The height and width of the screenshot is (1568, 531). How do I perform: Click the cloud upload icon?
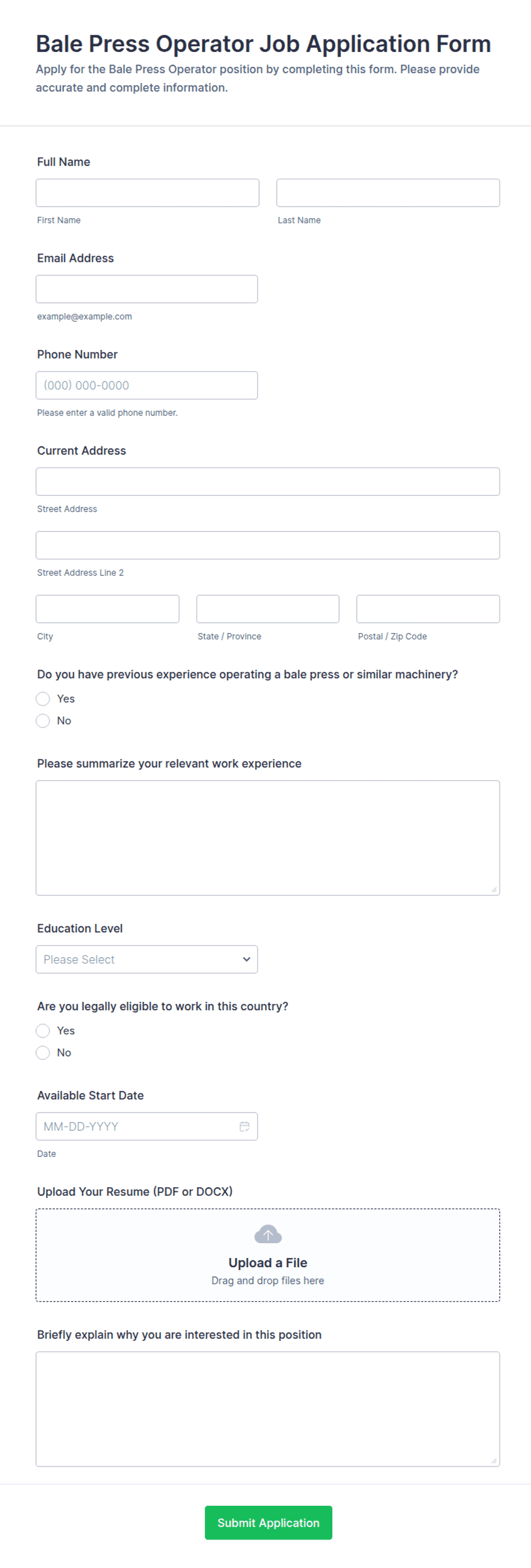coord(268,1234)
